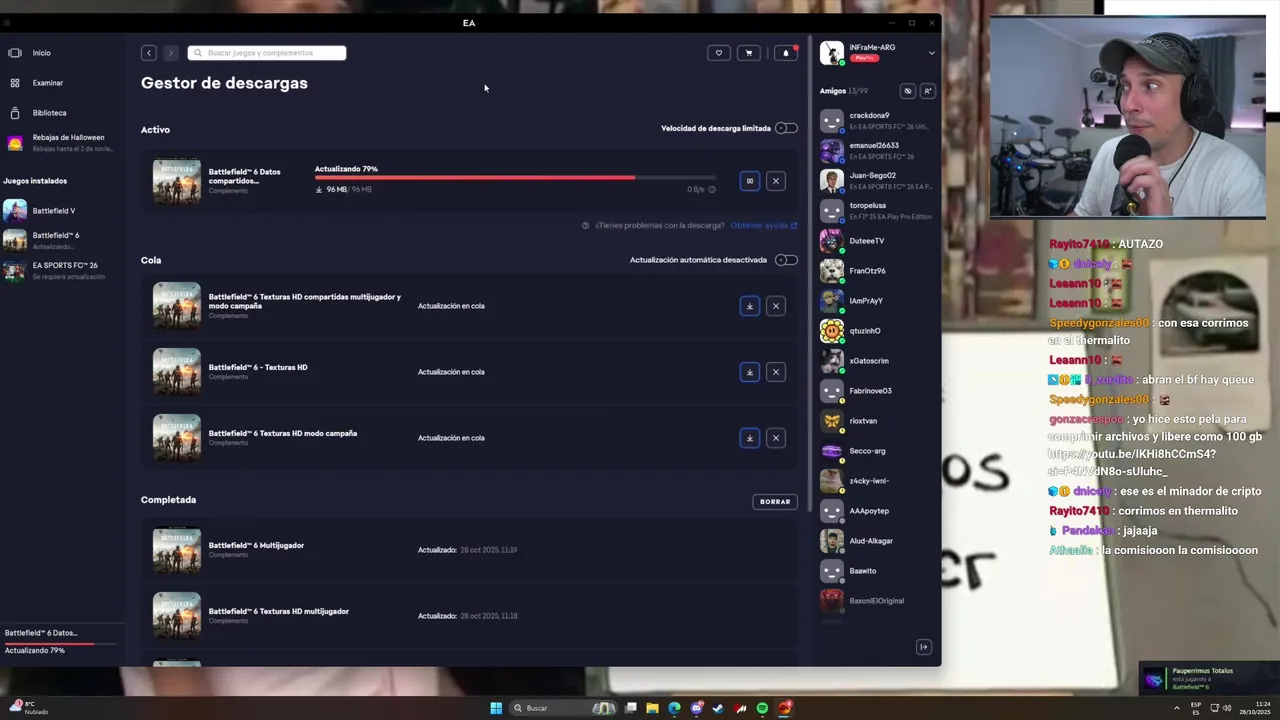The image size is (1280, 720).
Task: Open Microsoft Edge from the taskbar
Action: tap(674, 708)
